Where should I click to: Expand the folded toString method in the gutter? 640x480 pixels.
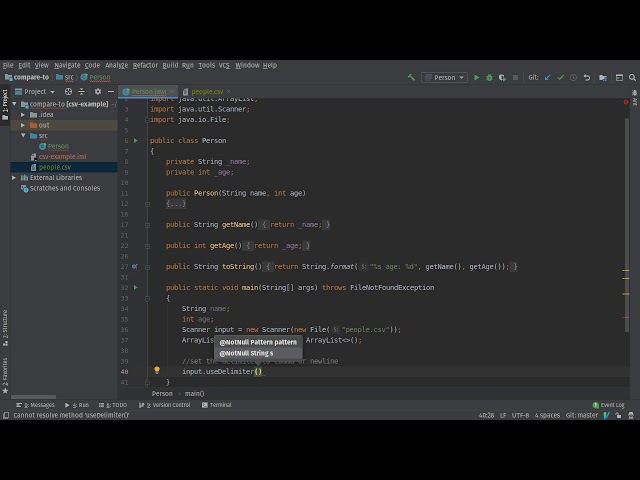pos(147,267)
